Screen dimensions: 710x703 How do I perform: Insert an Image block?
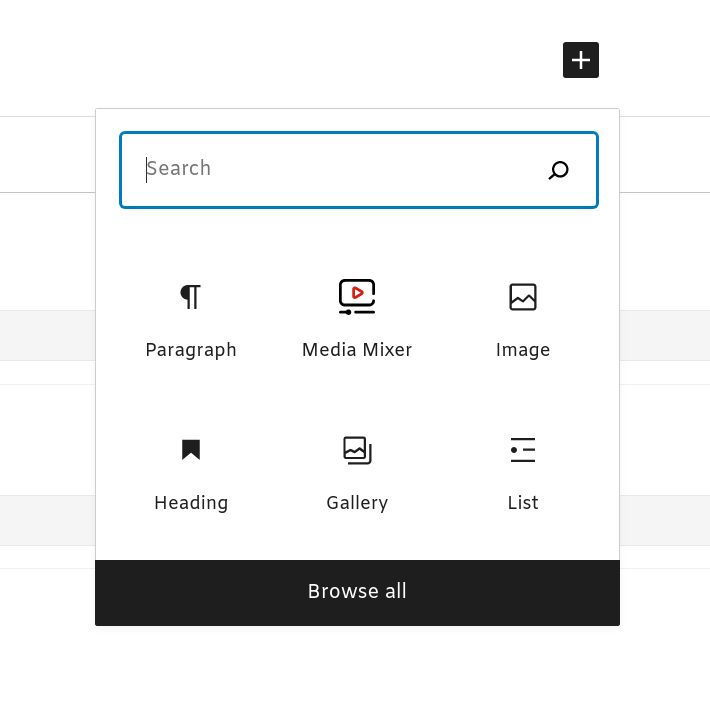pos(523,319)
